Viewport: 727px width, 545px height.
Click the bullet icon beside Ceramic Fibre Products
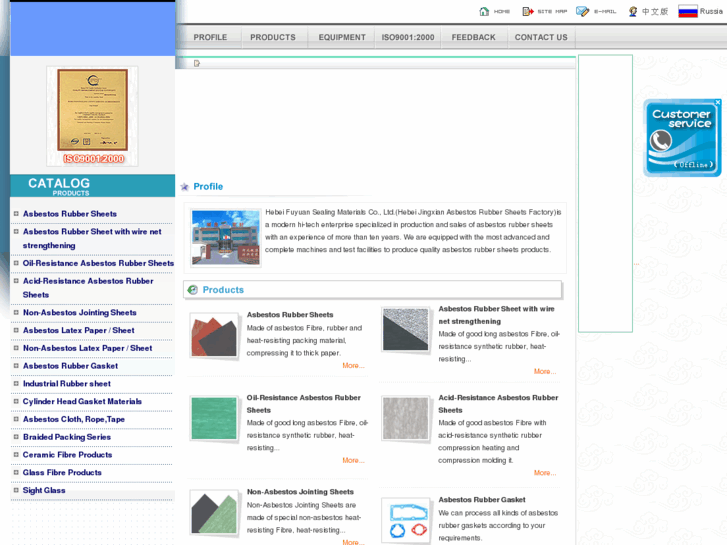[16, 455]
